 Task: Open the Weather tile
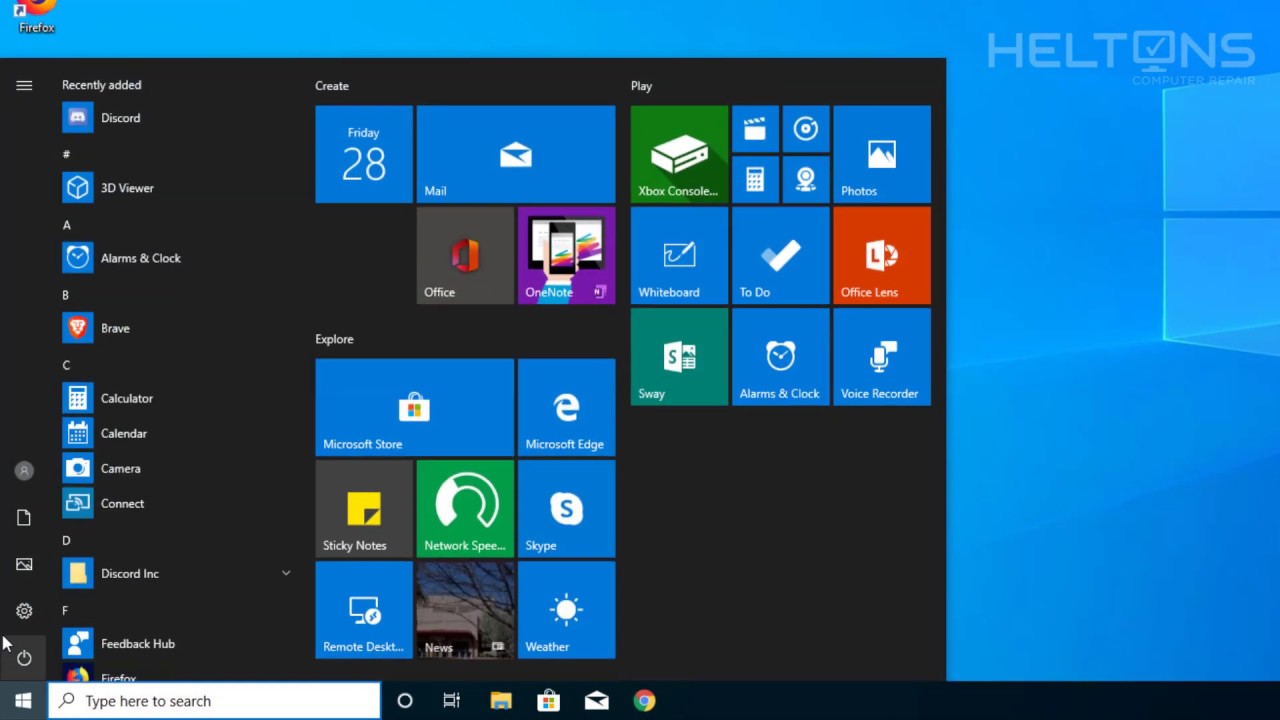(566, 610)
